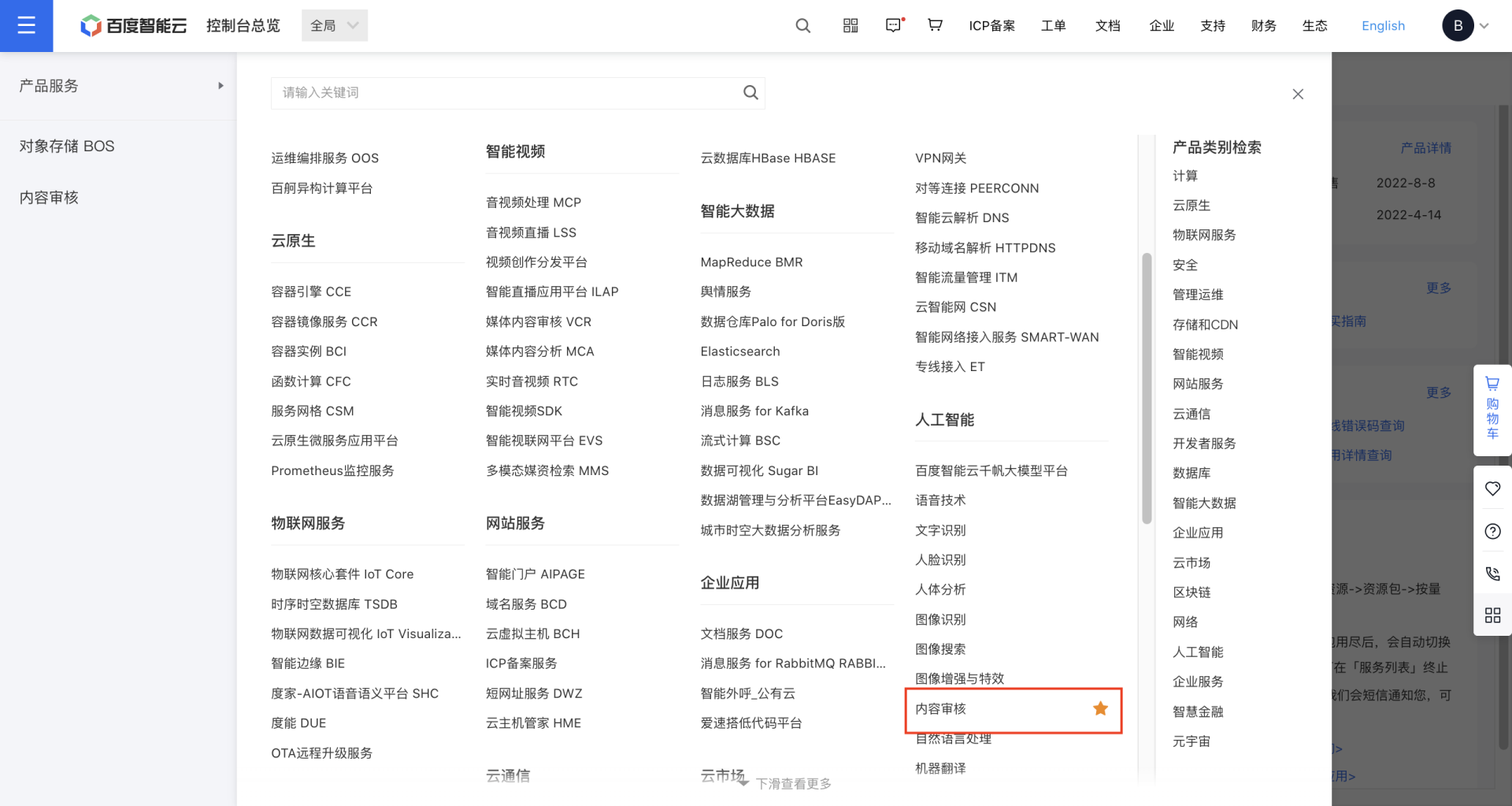Screen dimensions: 1512x806
Task: Open 数据可视化 Sugar BI
Action: pyautogui.click(x=759, y=470)
